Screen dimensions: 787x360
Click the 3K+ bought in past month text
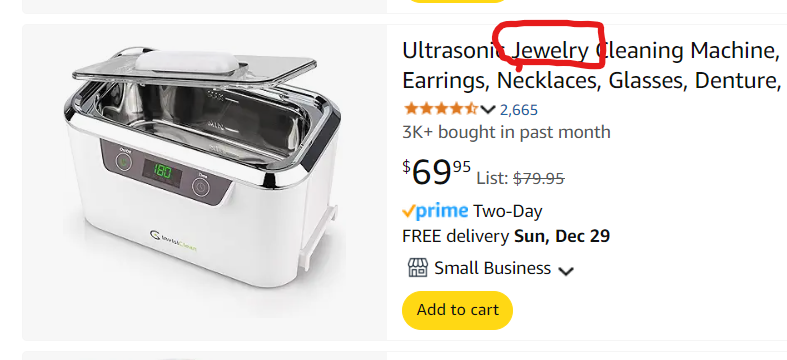(506, 132)
